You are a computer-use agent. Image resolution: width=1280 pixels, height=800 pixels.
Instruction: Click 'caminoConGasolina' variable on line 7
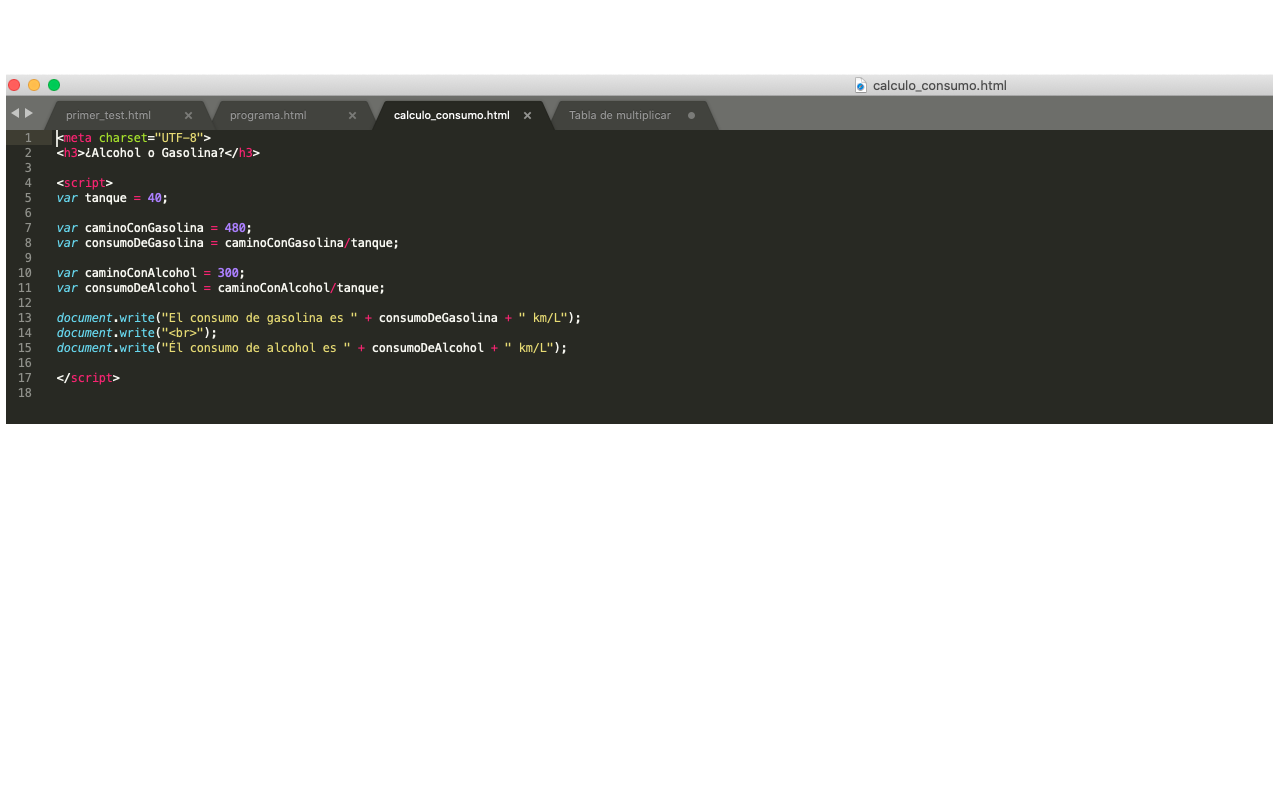point(144,228)
